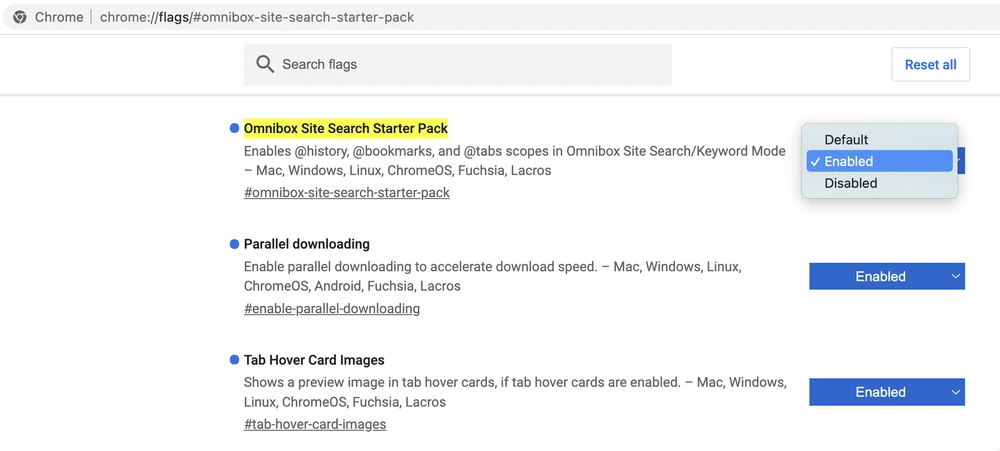The height and width of the screenshot is (451, 1000).
Task: Click the chrome://flags URL in address bar
Action: (256, 17)
